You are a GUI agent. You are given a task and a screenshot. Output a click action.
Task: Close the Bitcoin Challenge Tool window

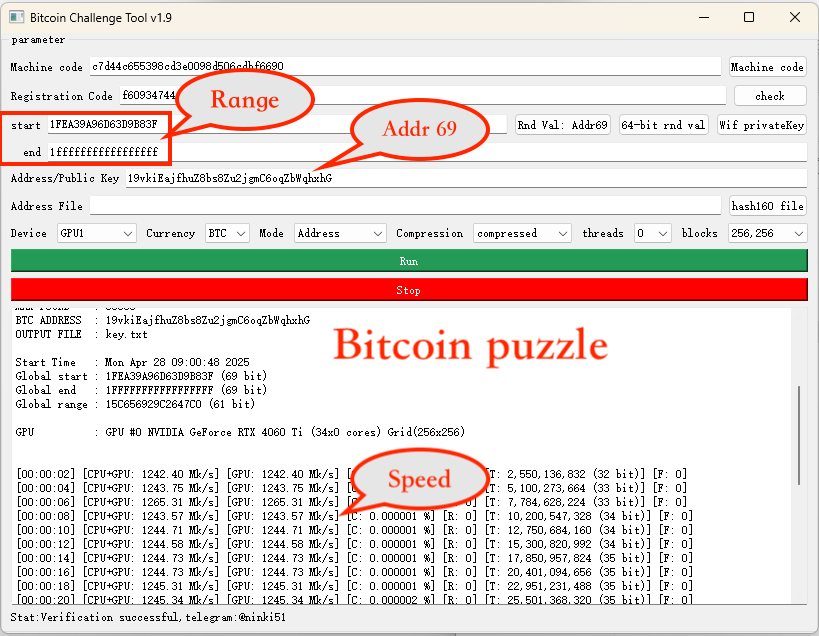point(795,17)
